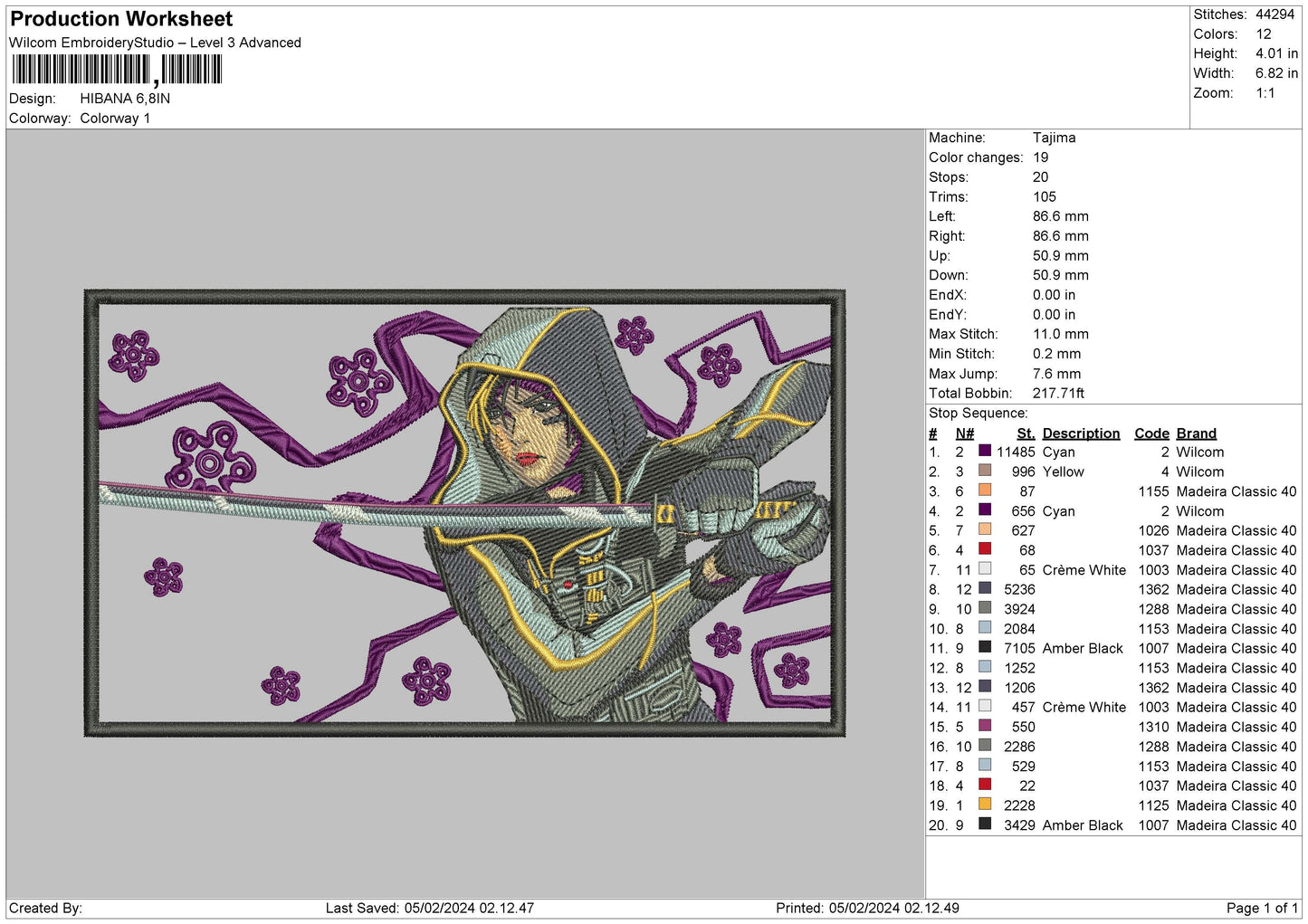Click the Stop Sequence heading
Screen dimensions: 1308x924
tap(979, 414)
